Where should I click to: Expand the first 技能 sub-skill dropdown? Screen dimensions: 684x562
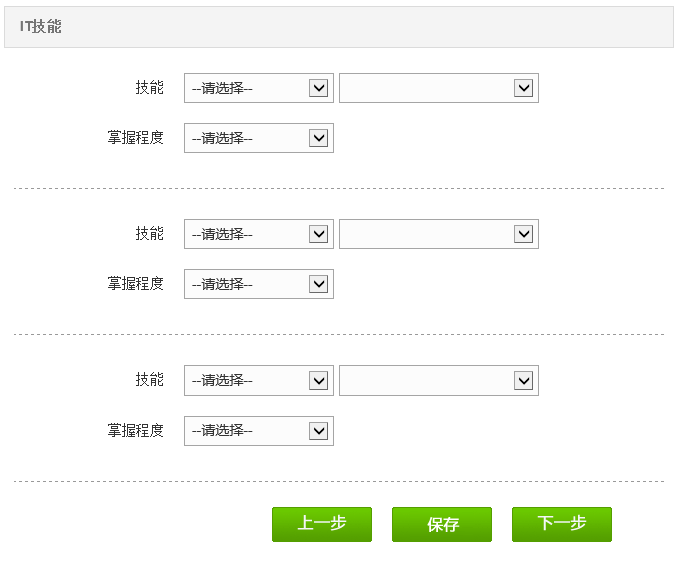pyautogui.click(x=439, y=88)
